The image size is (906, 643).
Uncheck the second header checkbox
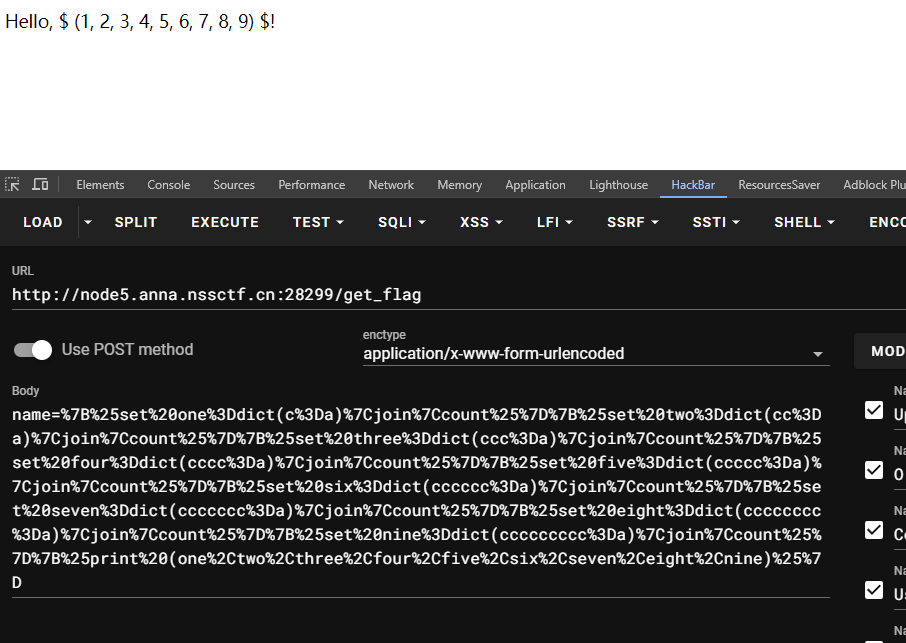pyautogui.click(x=874, y=470)
